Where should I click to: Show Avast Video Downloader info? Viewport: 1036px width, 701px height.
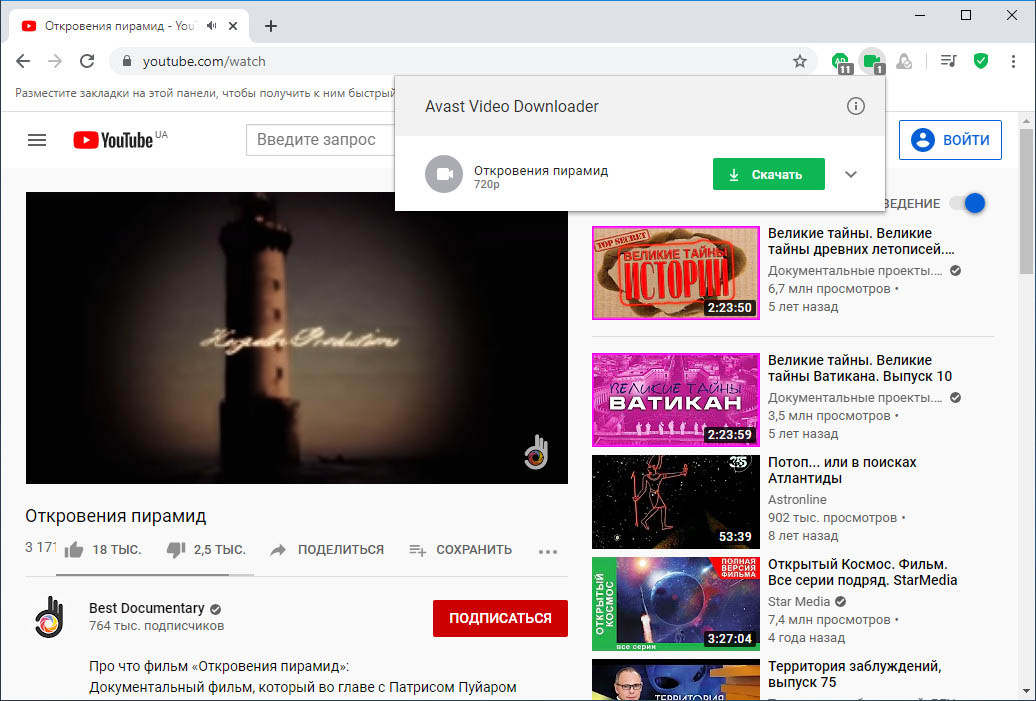coord(856,106)
